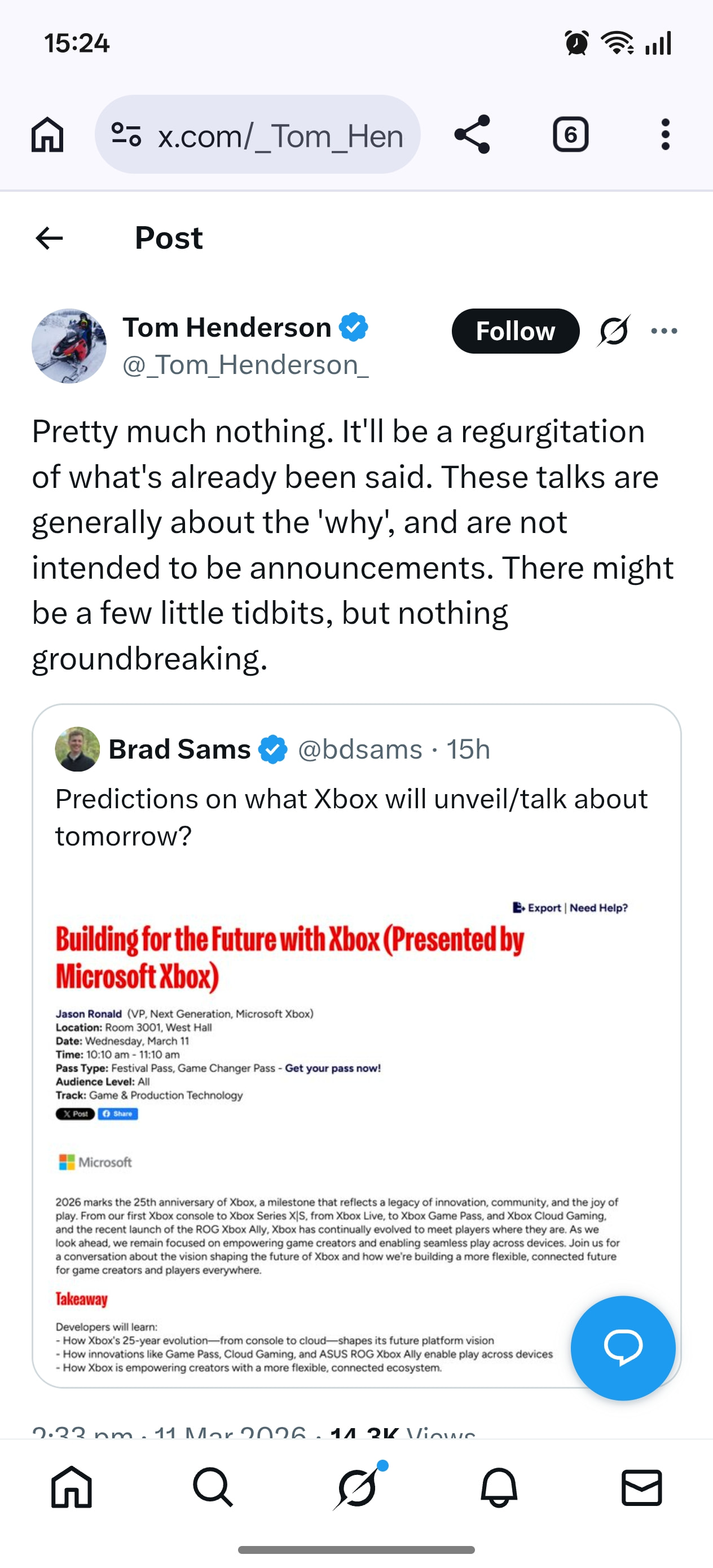Image resolution: width=713 pixels, height=1568 pixels.
Task: Tap the Grok icon beside Follow
Action: pyautogui.click(x=614, y=331)
